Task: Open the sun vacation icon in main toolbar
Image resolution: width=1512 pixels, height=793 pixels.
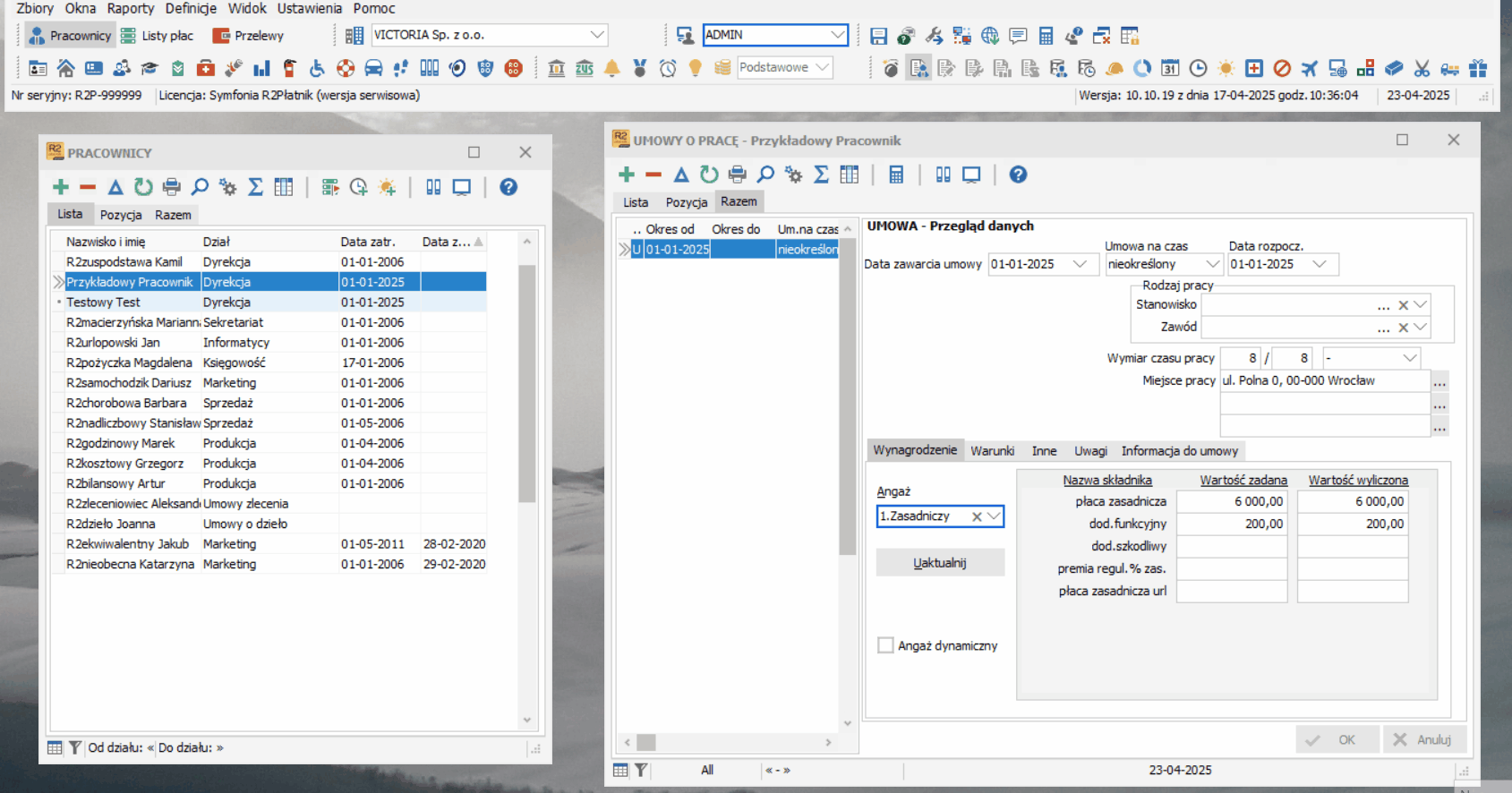Action: click(x=1226, y=68)
